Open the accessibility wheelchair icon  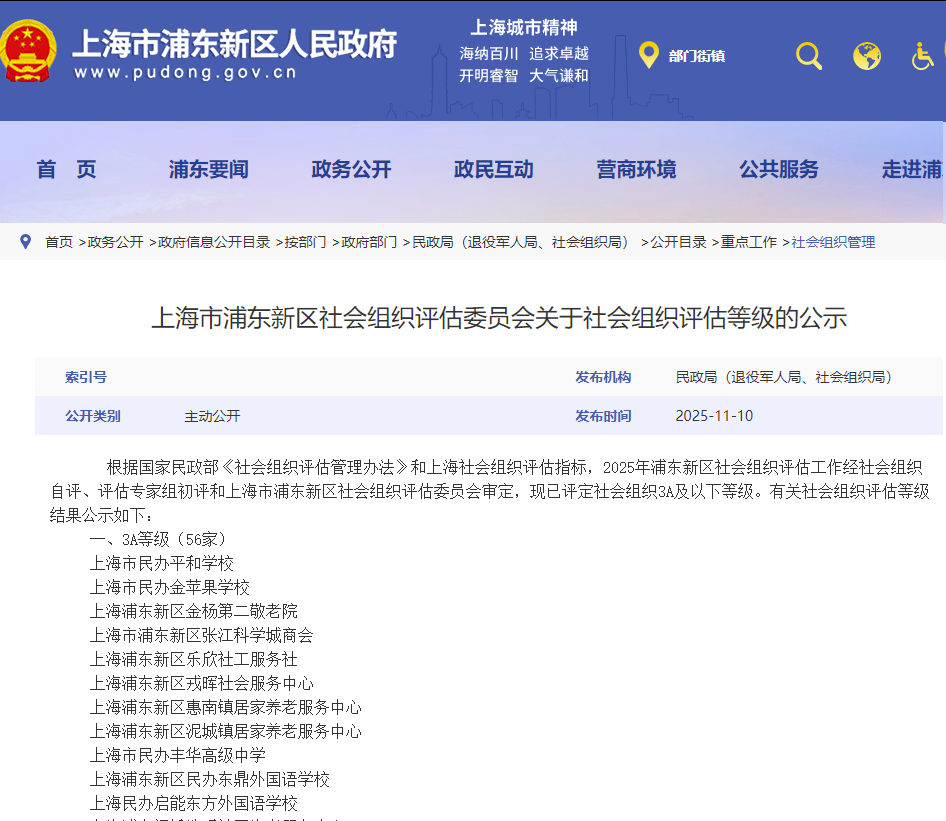point(922,56)
